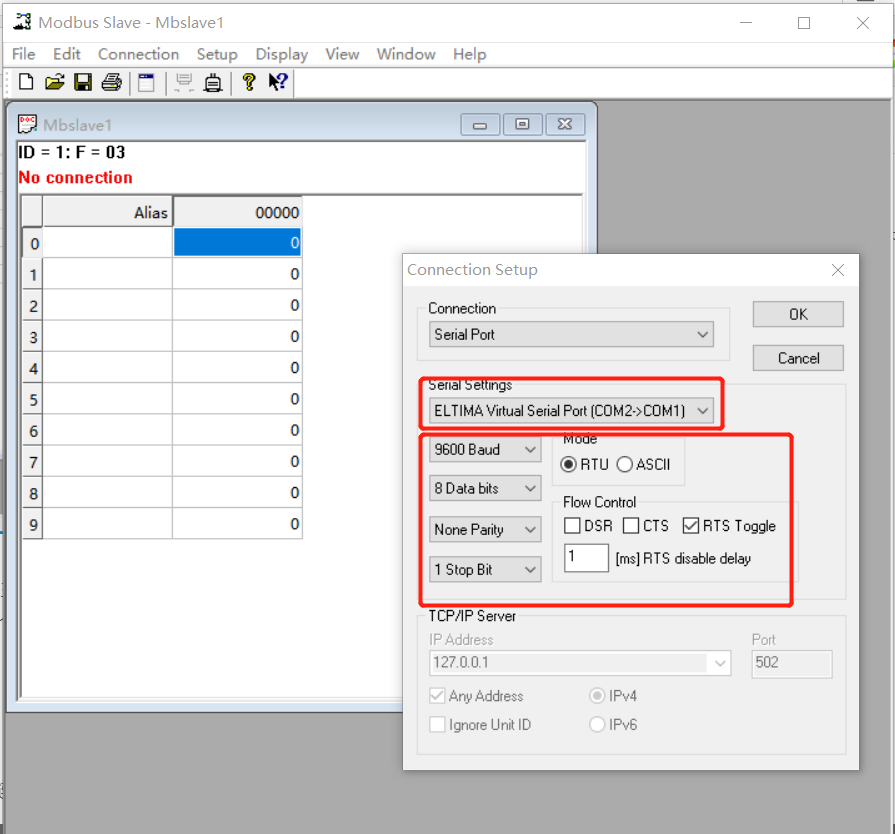This screenshot has width=895, height=834.
Task: Click the value cell in row 1
Action: (237, 274)
